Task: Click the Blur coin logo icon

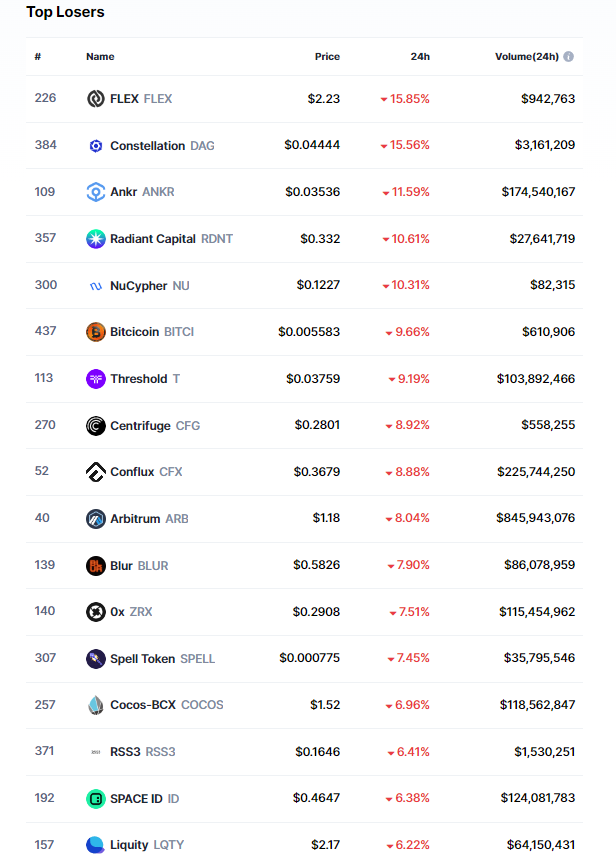Action: click(96, 566)
